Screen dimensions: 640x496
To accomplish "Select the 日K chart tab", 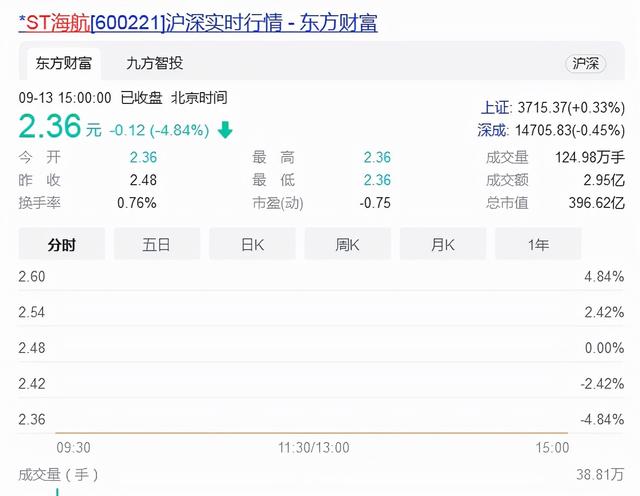I will pyautogui.click(x=252, y=245).
